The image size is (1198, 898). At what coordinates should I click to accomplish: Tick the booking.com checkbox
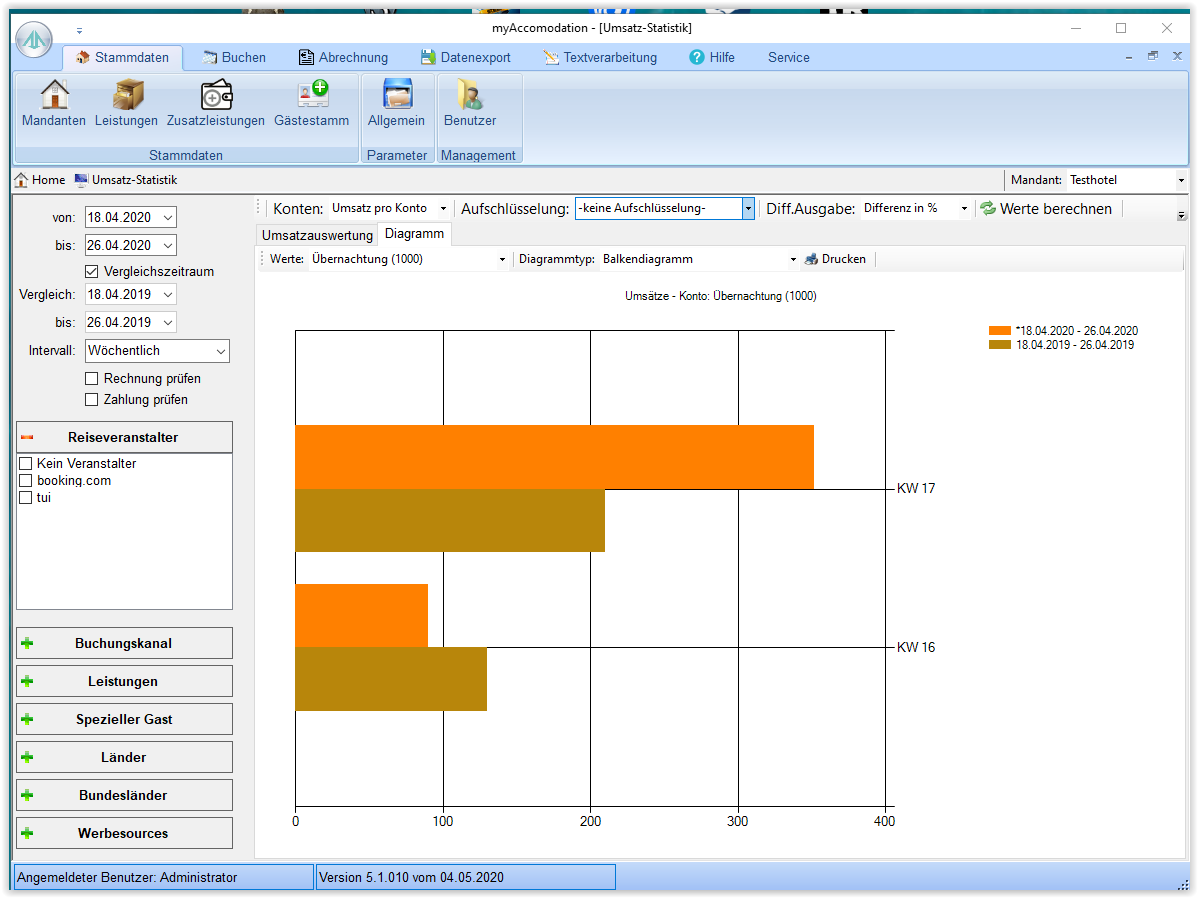(x=26, y=481)
